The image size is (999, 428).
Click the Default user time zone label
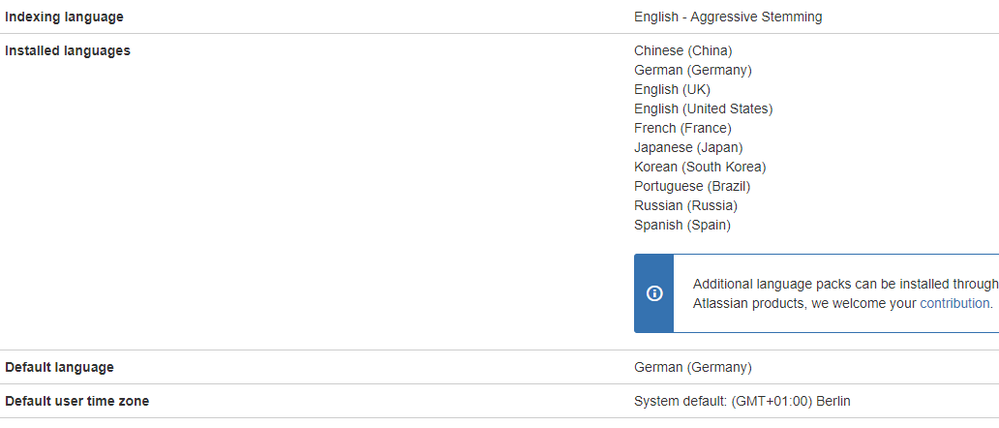78,401
